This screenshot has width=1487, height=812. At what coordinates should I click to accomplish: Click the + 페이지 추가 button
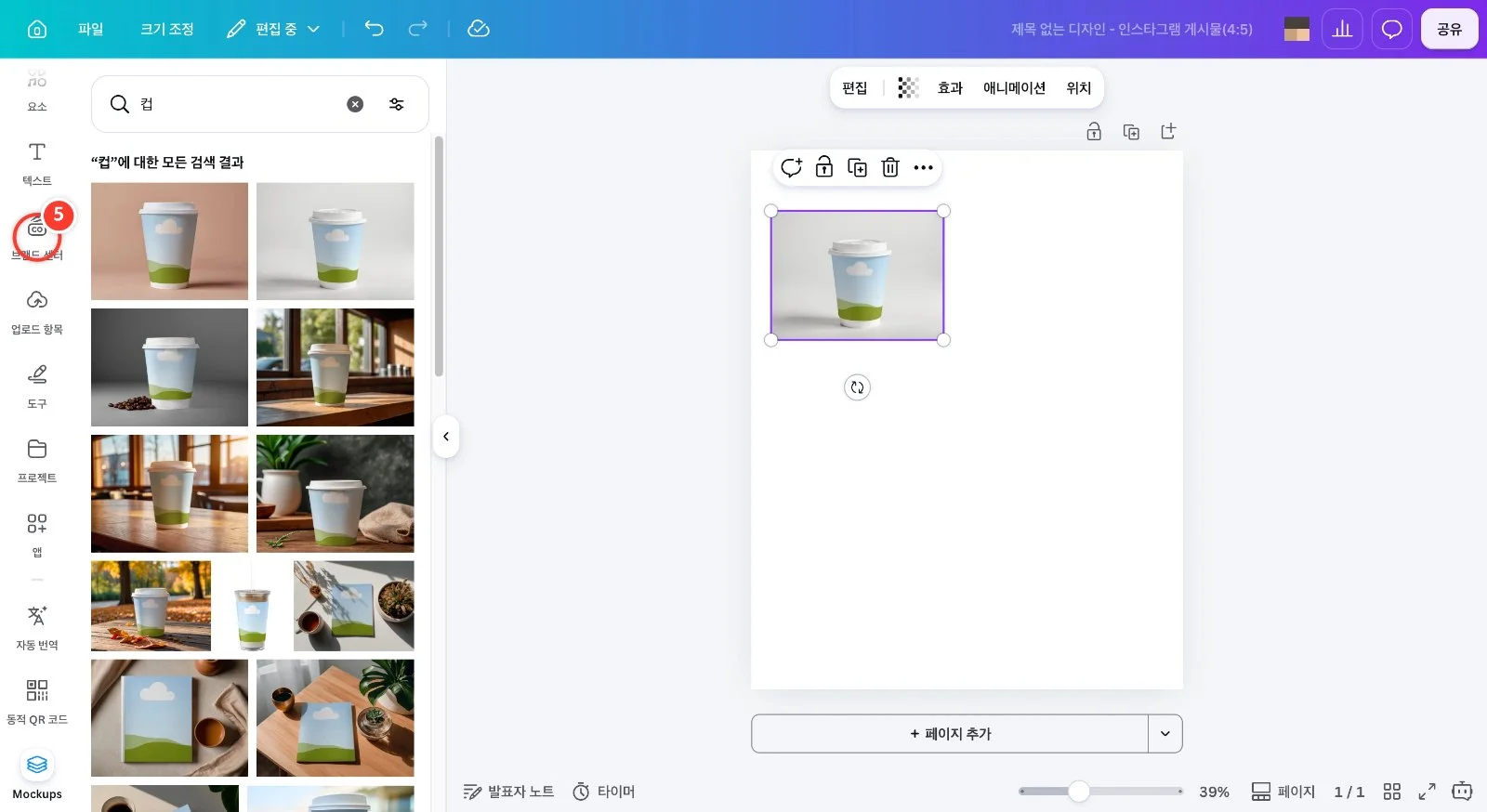pyautogui.click(x=950, y=734)
